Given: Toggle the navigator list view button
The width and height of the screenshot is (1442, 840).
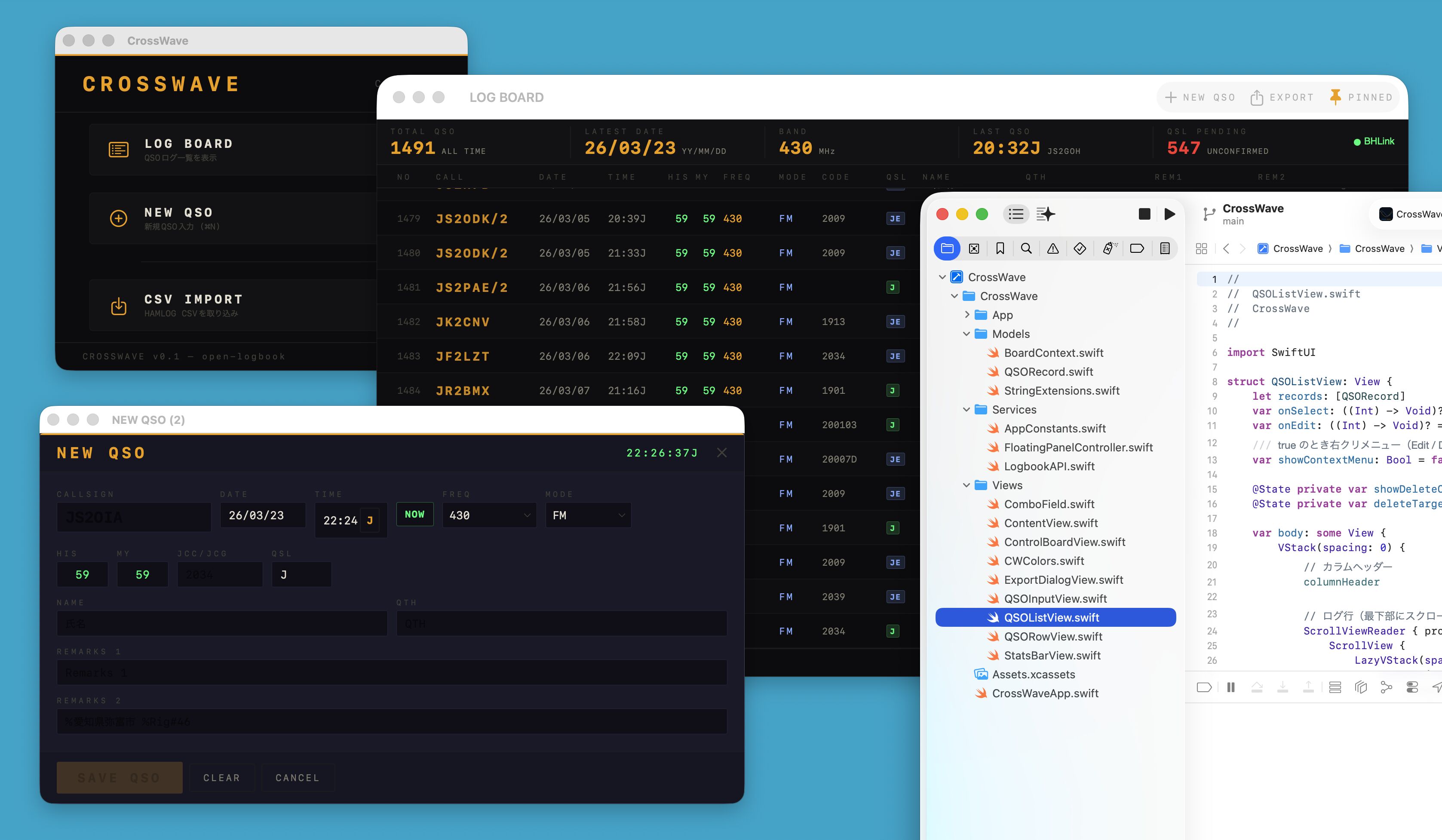Looking at the screenshot, I should [1016, 214].
